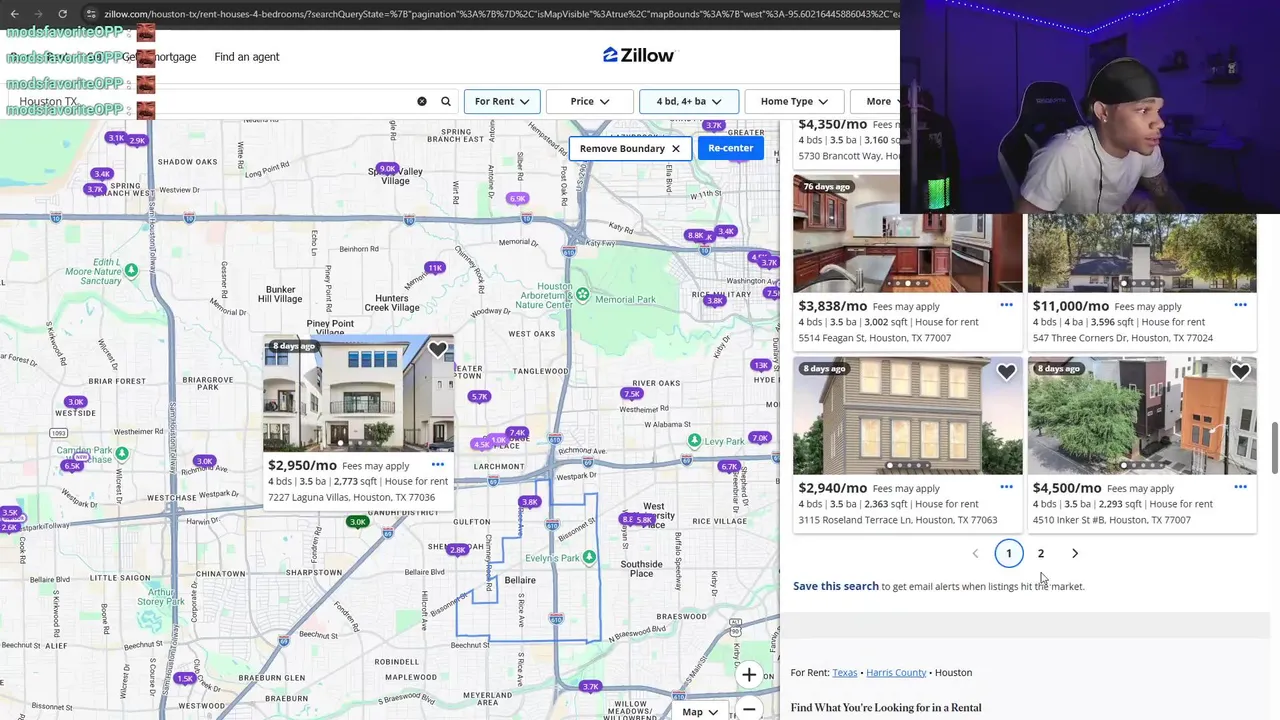This screenshot has height=720, width=1280.
Task: Open the 7227 Laguna Villas listing photo
Action: tap(358, 395)
